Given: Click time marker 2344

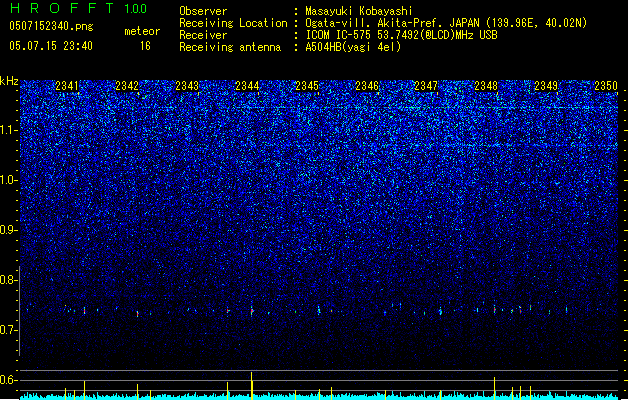Looking at the screenshot, I should tap(247, 85).
